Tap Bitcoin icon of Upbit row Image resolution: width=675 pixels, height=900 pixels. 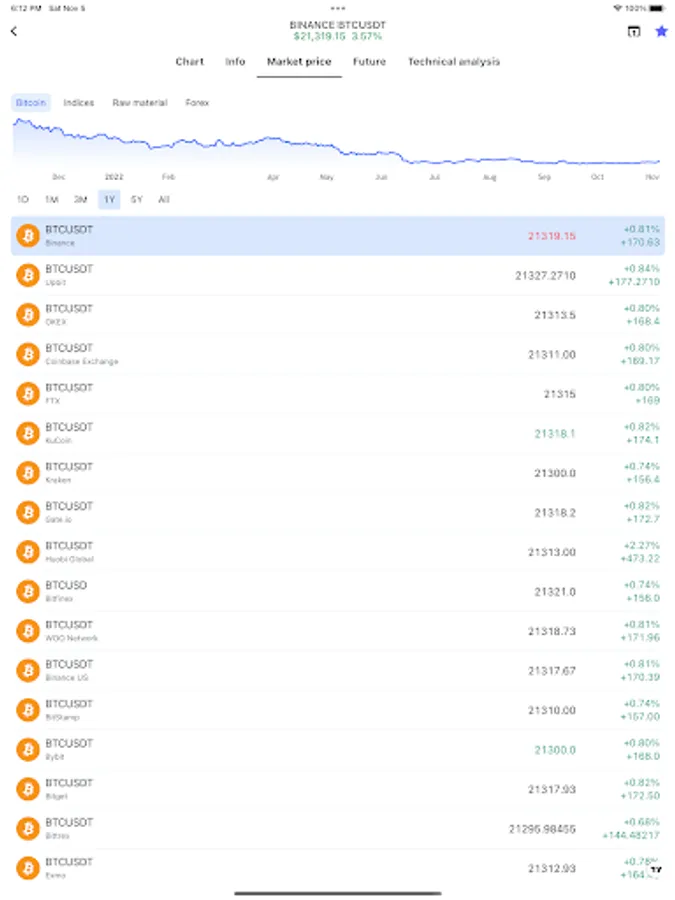[28, 275]
